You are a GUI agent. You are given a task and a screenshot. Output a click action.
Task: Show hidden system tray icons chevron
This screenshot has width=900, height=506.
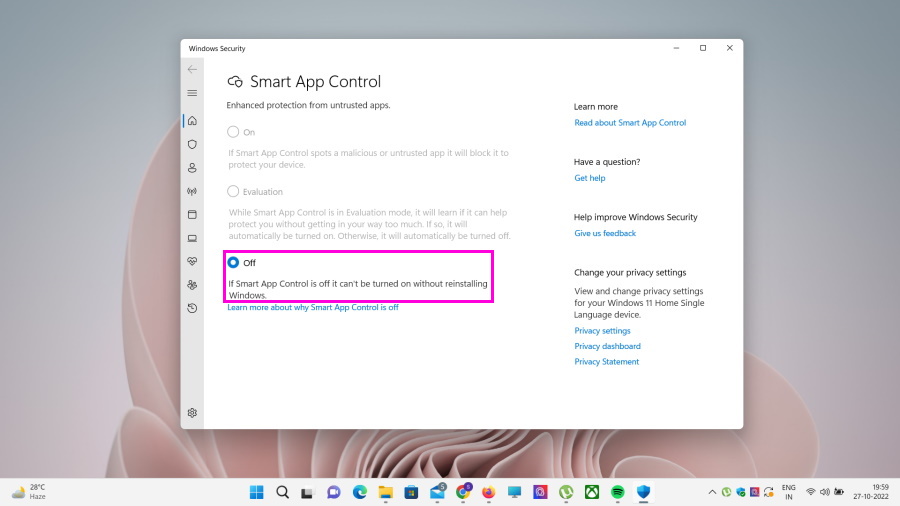click(712, 492)
